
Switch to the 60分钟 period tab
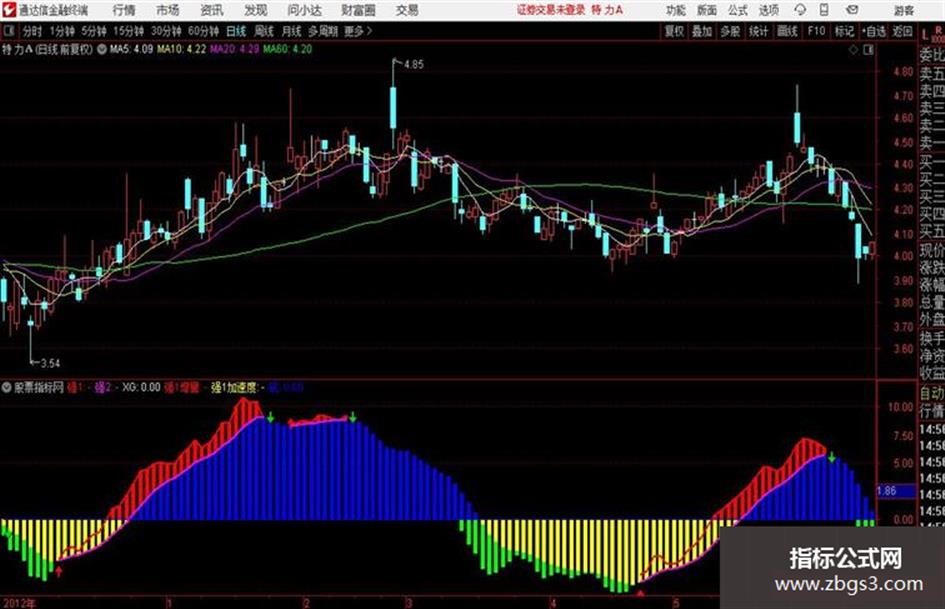click(203, 31)
